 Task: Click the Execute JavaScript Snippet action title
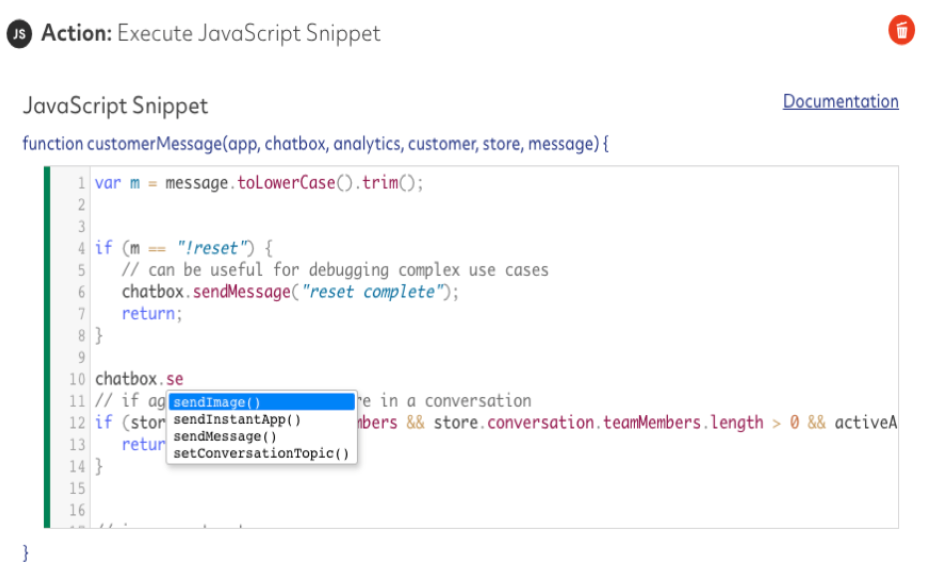248,33
